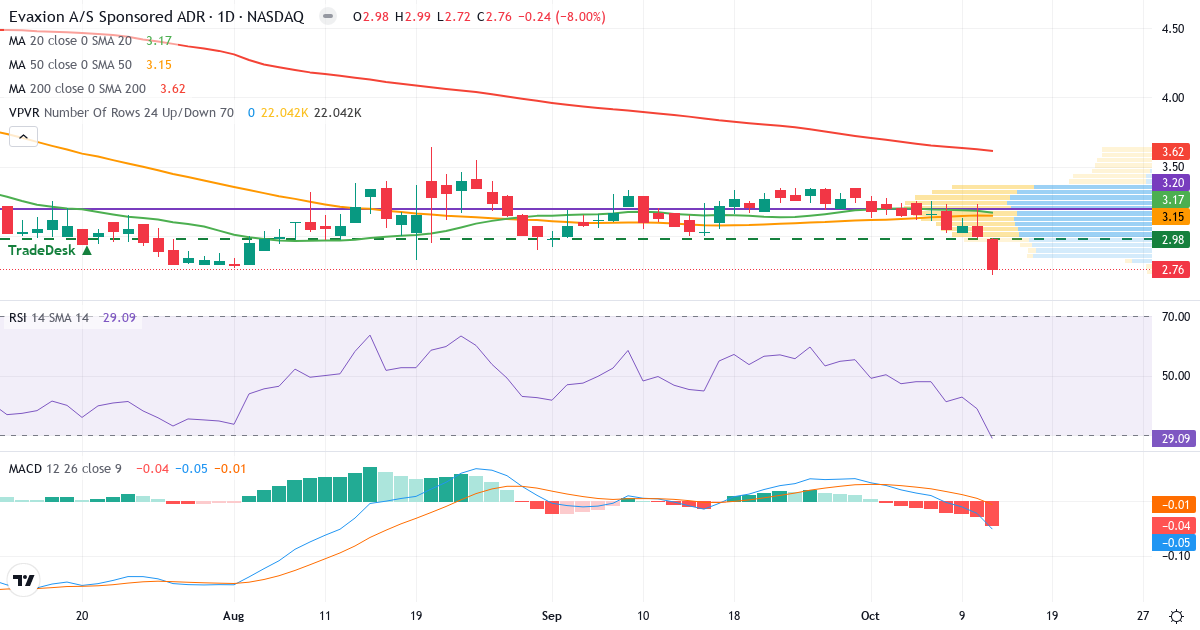1200x630 pixels.
Task: Click the 11 date label on time axis
Action: pyautogui.click(x=324, y=616)
